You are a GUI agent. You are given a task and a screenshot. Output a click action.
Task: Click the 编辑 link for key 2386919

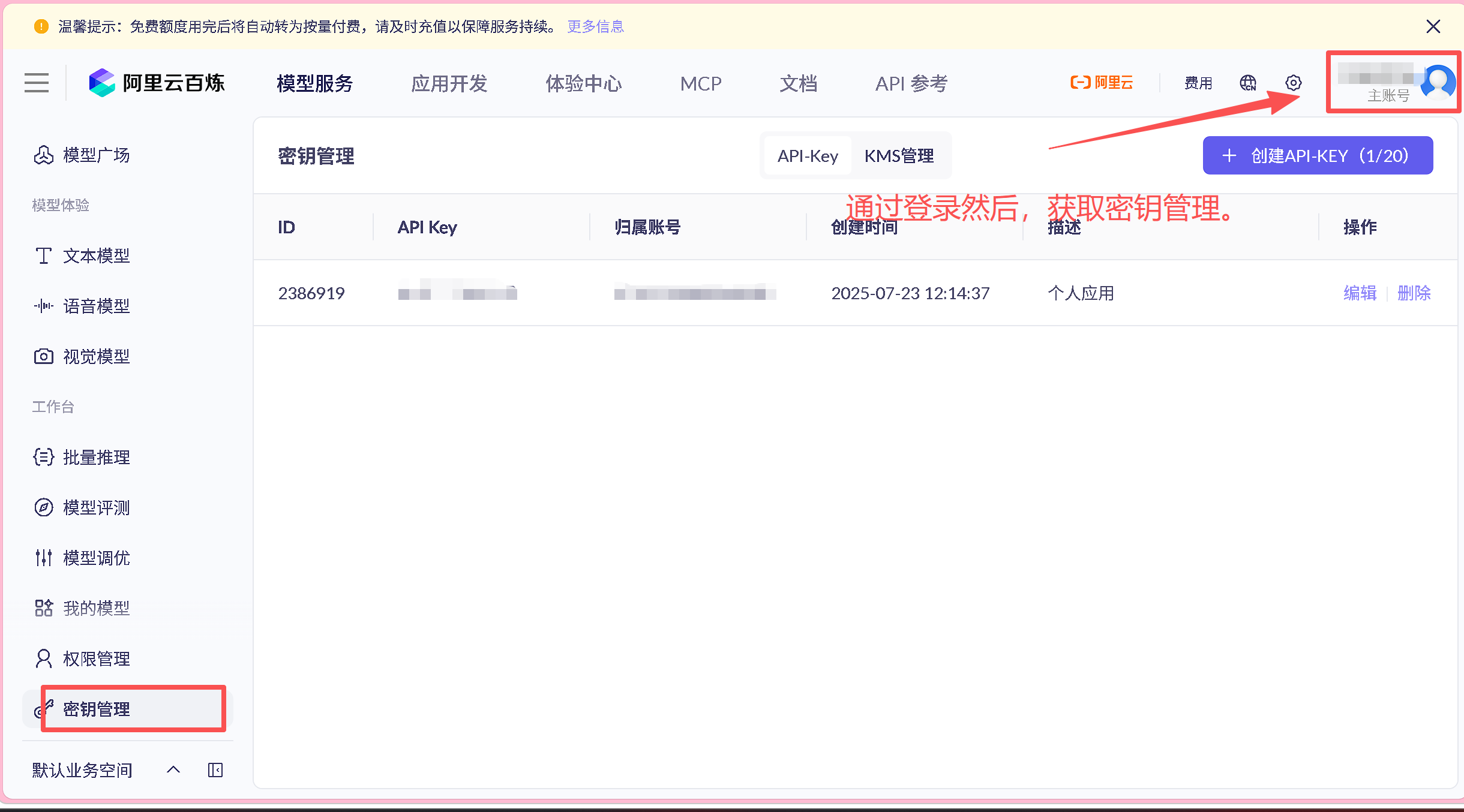(x=1360, y=293)
